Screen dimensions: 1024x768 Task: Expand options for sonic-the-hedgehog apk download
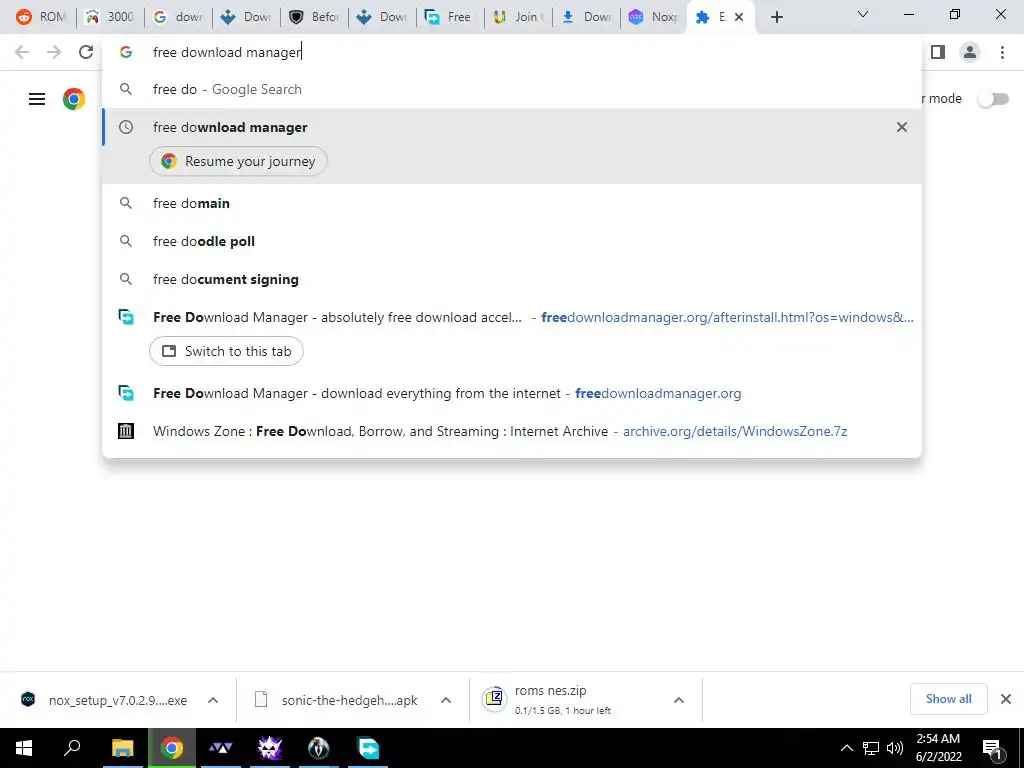pos(446,700)
